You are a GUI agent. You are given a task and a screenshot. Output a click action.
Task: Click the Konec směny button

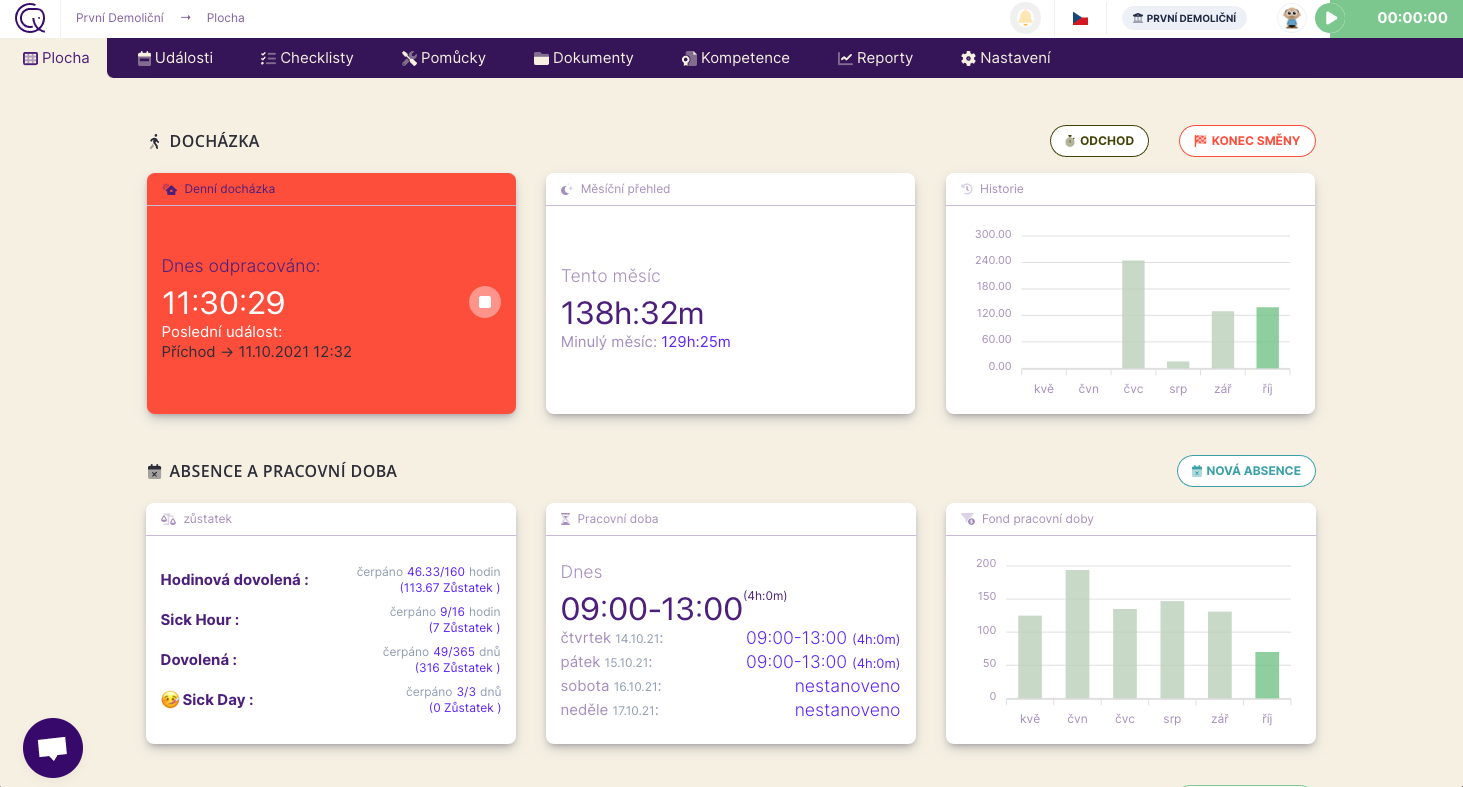click(x=1247, y=141)
